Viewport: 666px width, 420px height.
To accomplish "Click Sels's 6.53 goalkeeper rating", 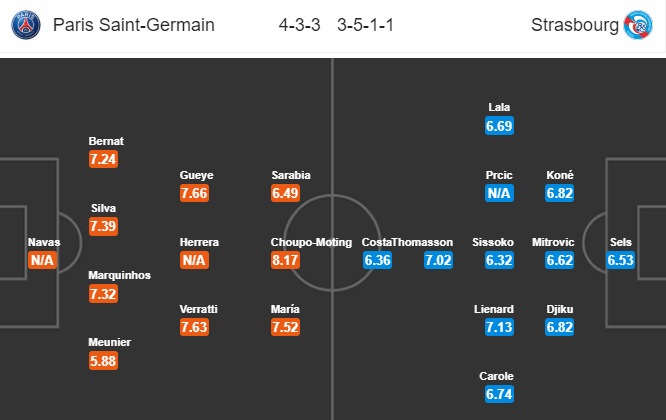I will 621,260.
